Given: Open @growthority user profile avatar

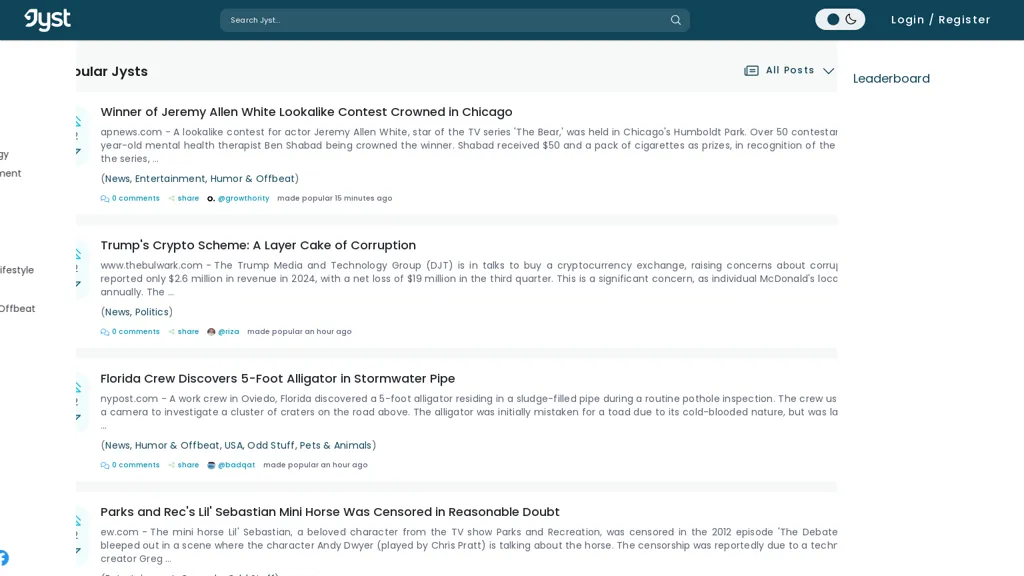Looking at the screenshot, I should pos(211,199).
